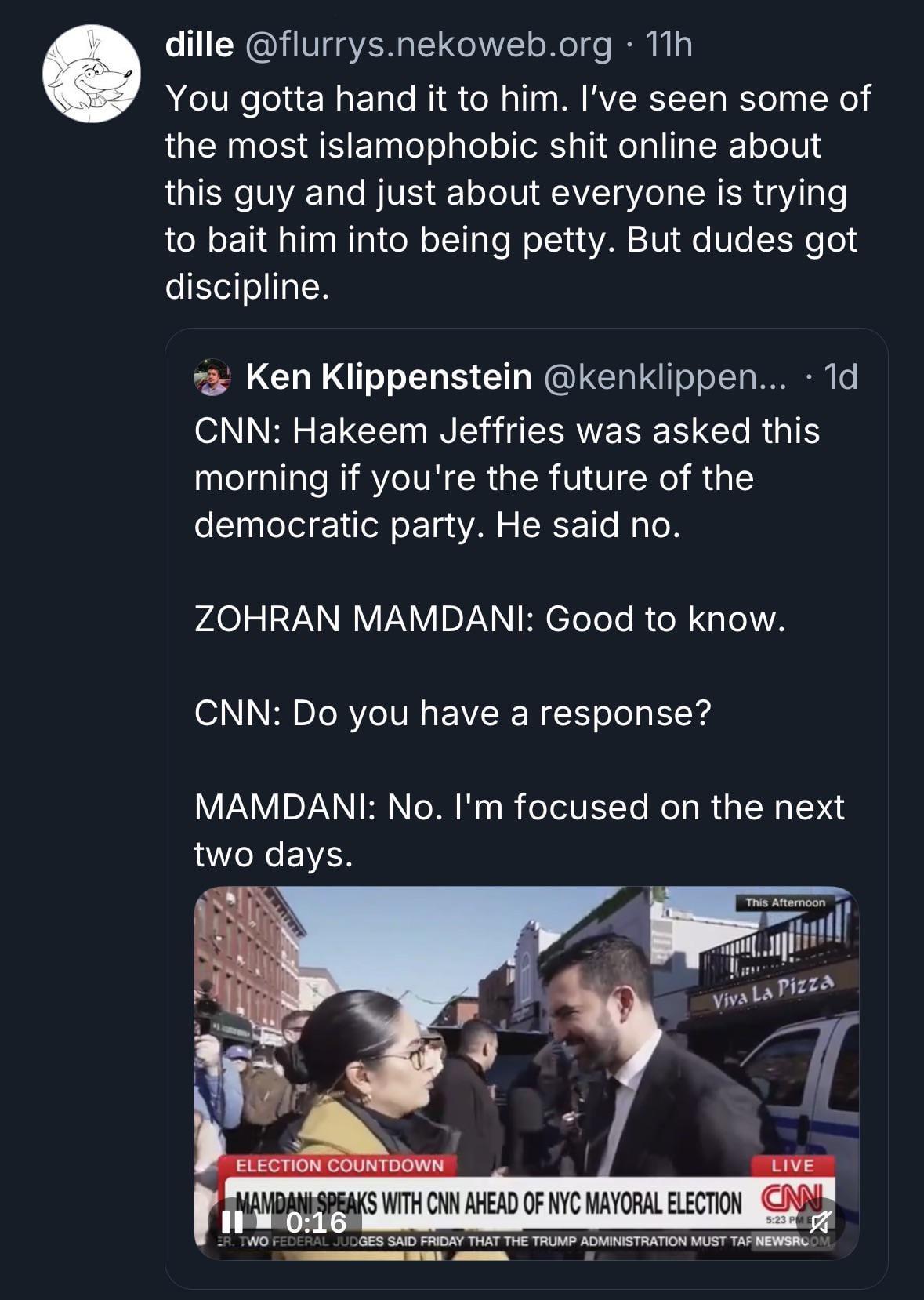The width and height of the screenshot is (924, 1300).
Task: Click the "ELECTION COUNTDOWN" banner in video
Action: pyautogui.click(x=339, y=1165)
